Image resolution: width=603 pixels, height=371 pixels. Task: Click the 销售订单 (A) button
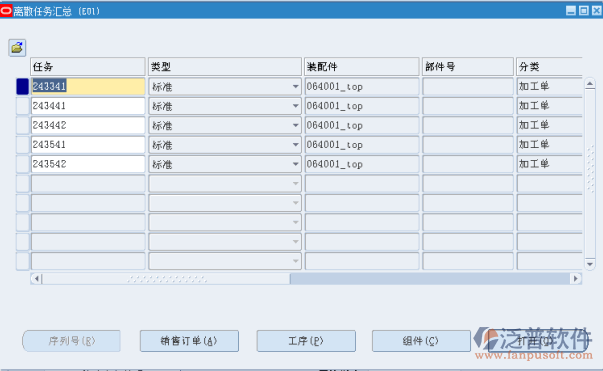[189, 341]
